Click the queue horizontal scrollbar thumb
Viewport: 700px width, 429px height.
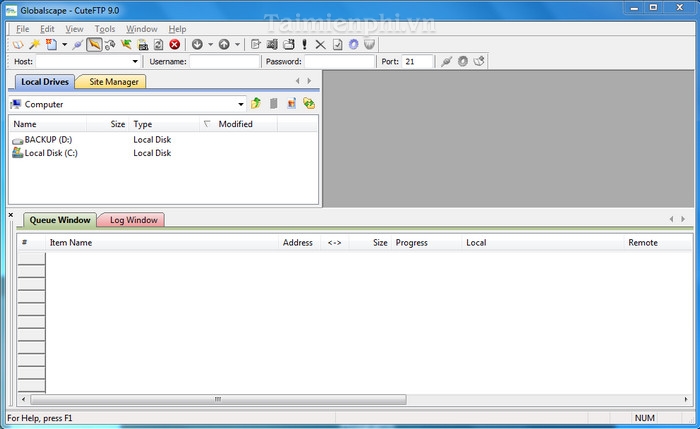(x=215, y=400)
